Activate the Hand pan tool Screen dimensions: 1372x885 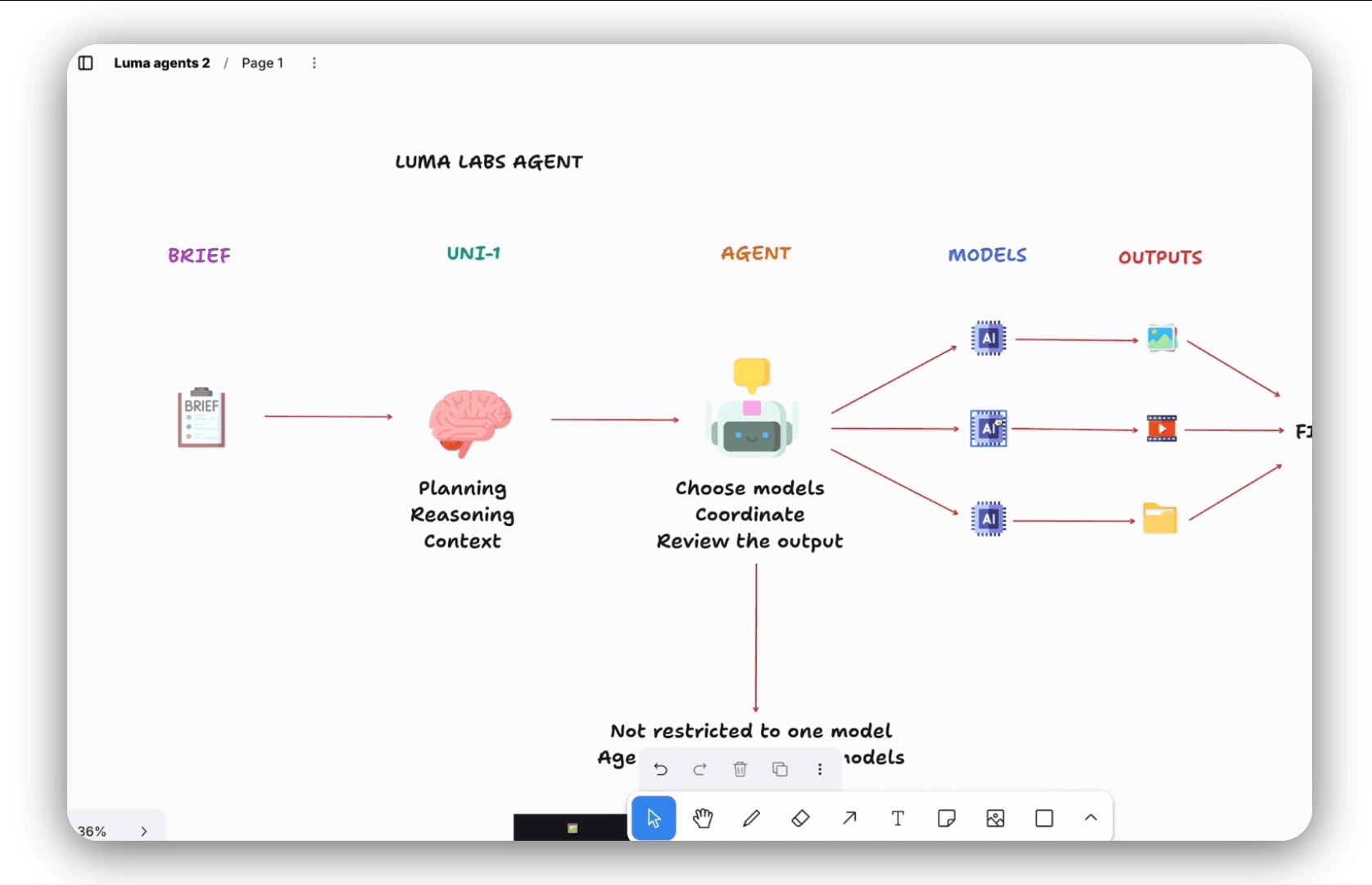pyautogui.click(x=703, y=818)
